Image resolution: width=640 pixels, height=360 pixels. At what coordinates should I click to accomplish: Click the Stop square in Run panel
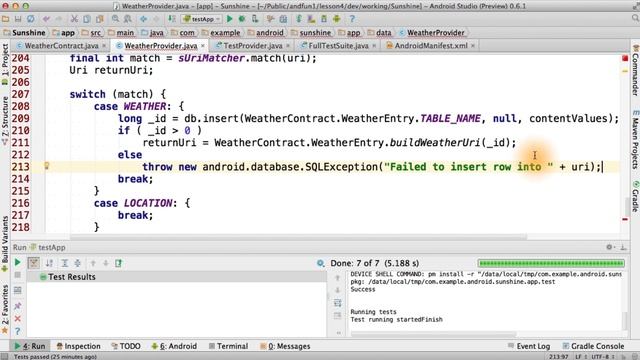click(18, 276)
